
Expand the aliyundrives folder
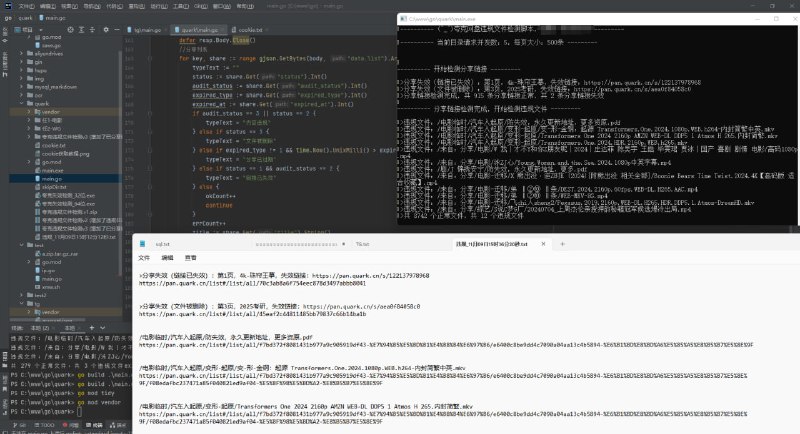click(23, 55)
